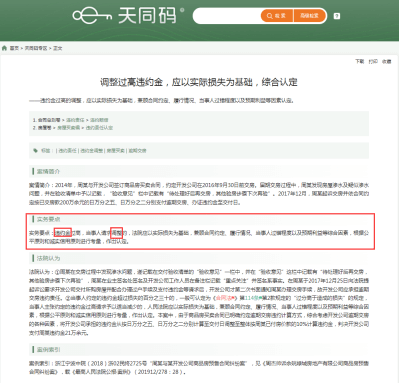
Task: Focus the search input field
Action: (227, 16)
